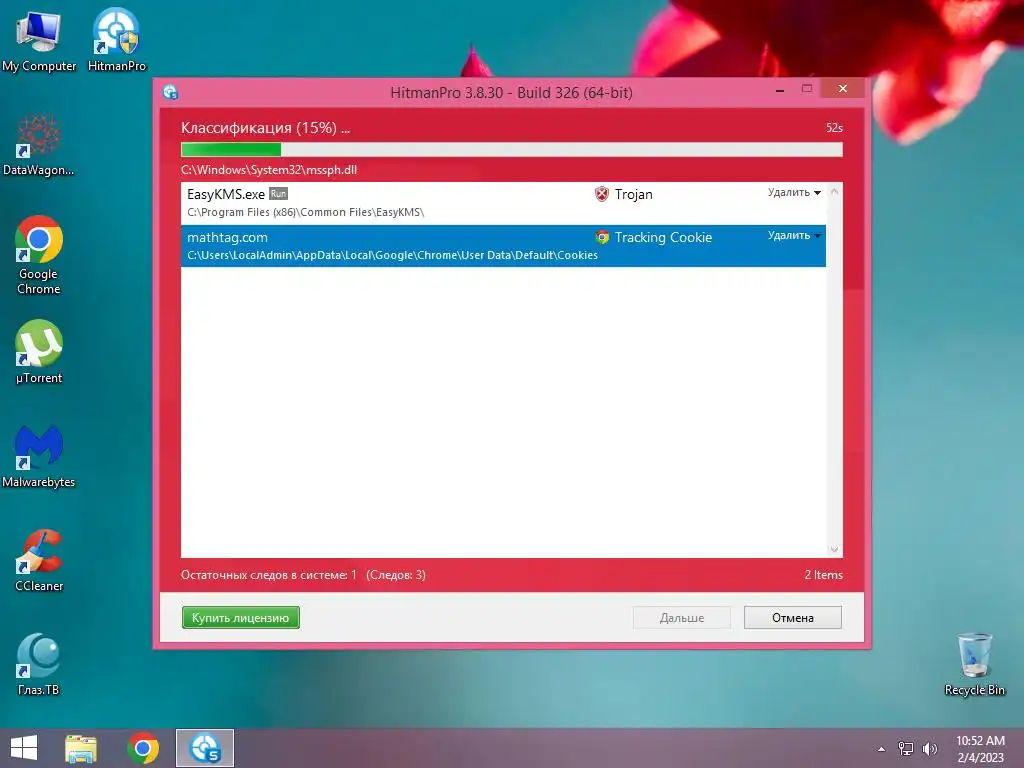
Task: Click the Классификация (15%) status heading
Action: click(265, 127)
